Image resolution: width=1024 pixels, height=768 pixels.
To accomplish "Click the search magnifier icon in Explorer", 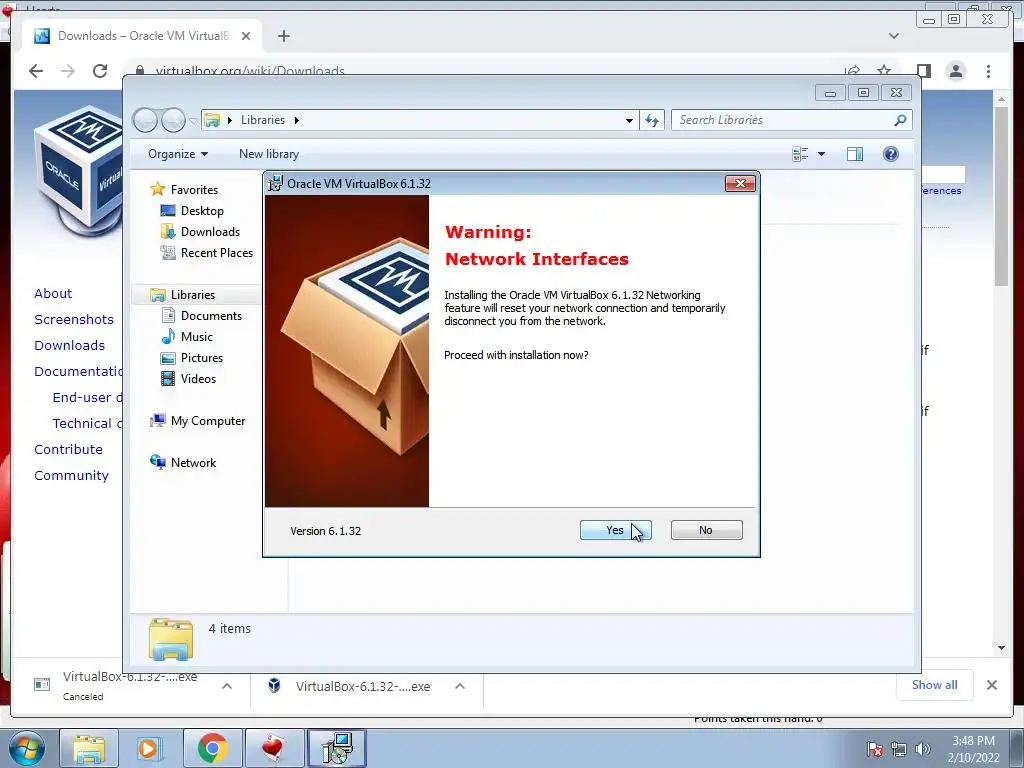I will 901,120.
